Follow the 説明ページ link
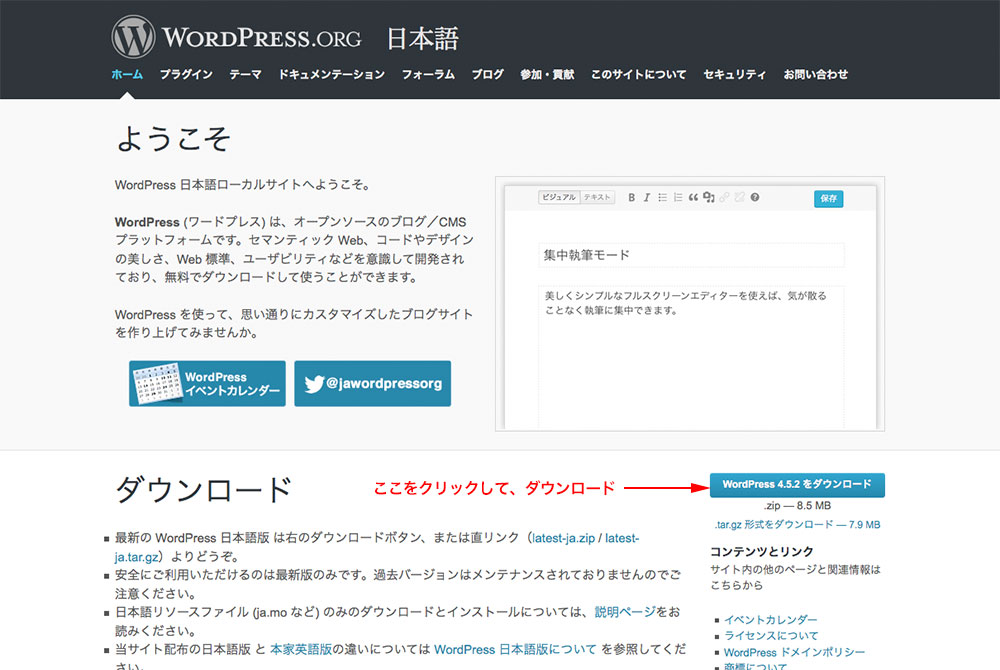Screen dimensions: 1000x670 [625, 612]
